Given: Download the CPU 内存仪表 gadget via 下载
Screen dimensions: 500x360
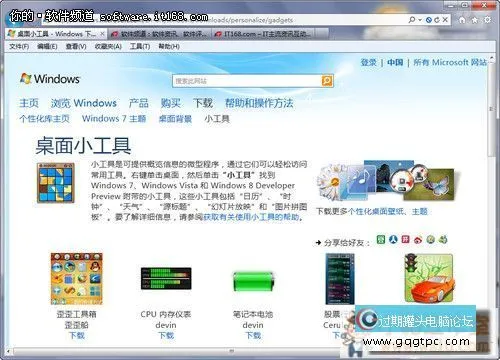Looking at the screenshot, I should click(x=166, y=335).
